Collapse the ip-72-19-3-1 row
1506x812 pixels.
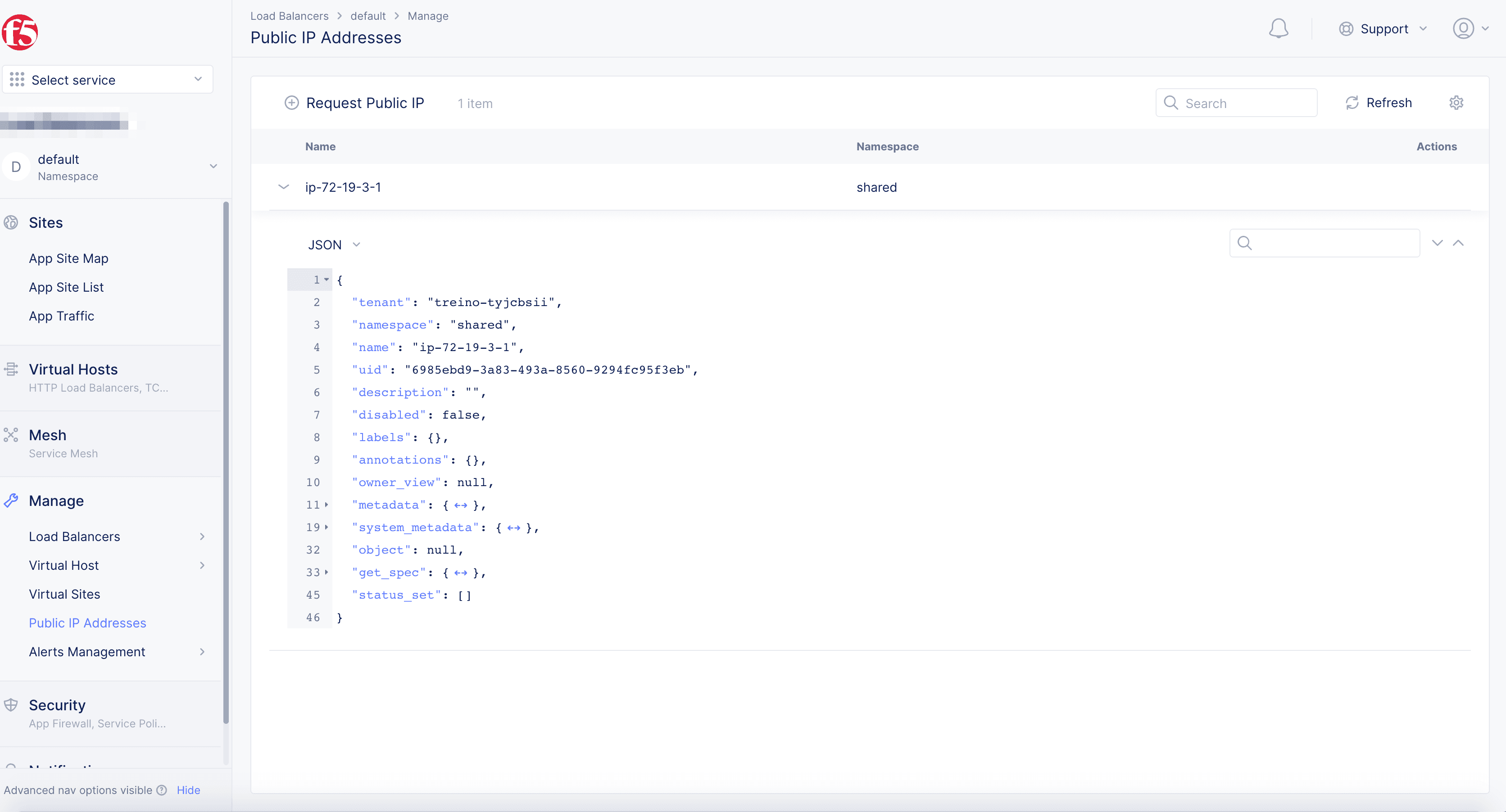click(284, 187)
